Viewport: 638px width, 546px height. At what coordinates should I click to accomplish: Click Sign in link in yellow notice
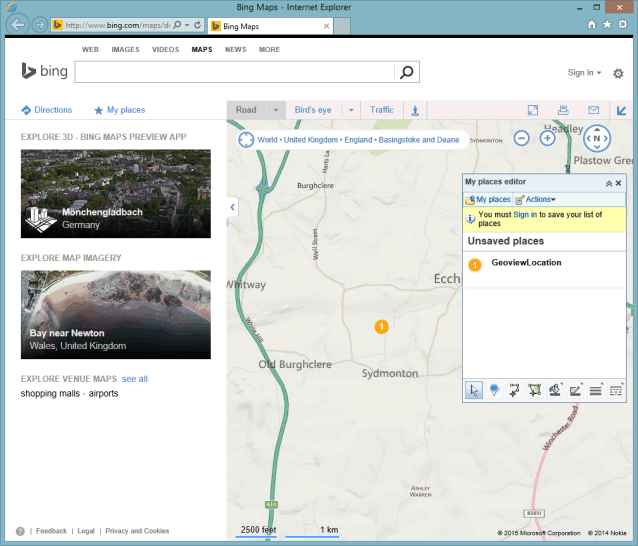(x=525, y=214)
